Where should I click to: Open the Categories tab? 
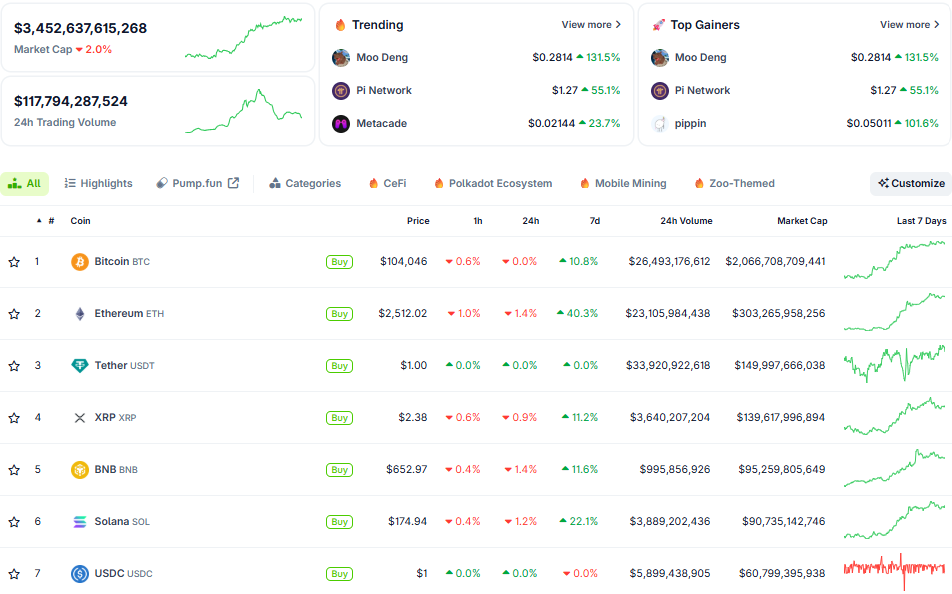[x=305, y=184]
